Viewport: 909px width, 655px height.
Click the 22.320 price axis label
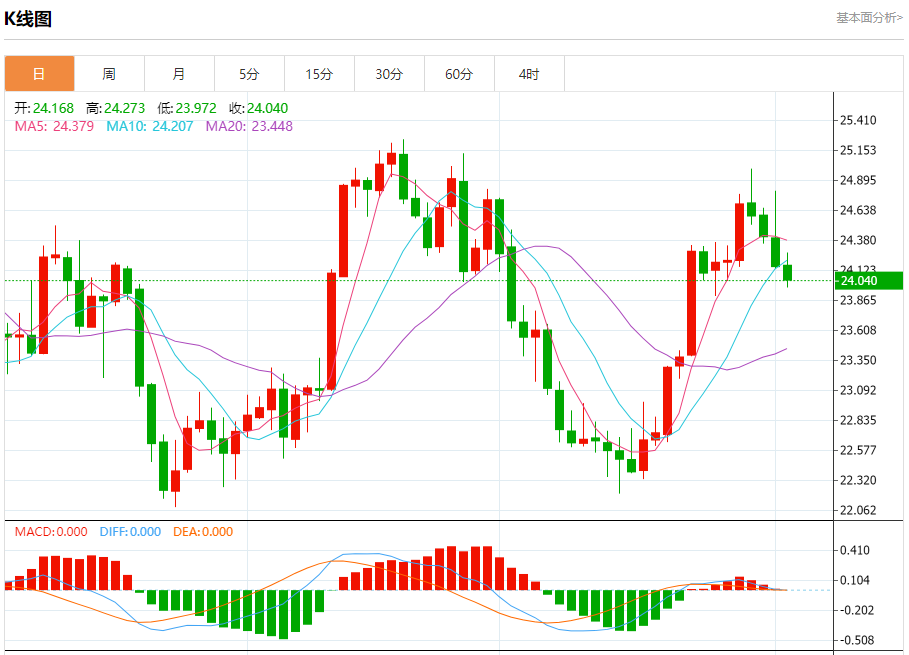(858, 480)
